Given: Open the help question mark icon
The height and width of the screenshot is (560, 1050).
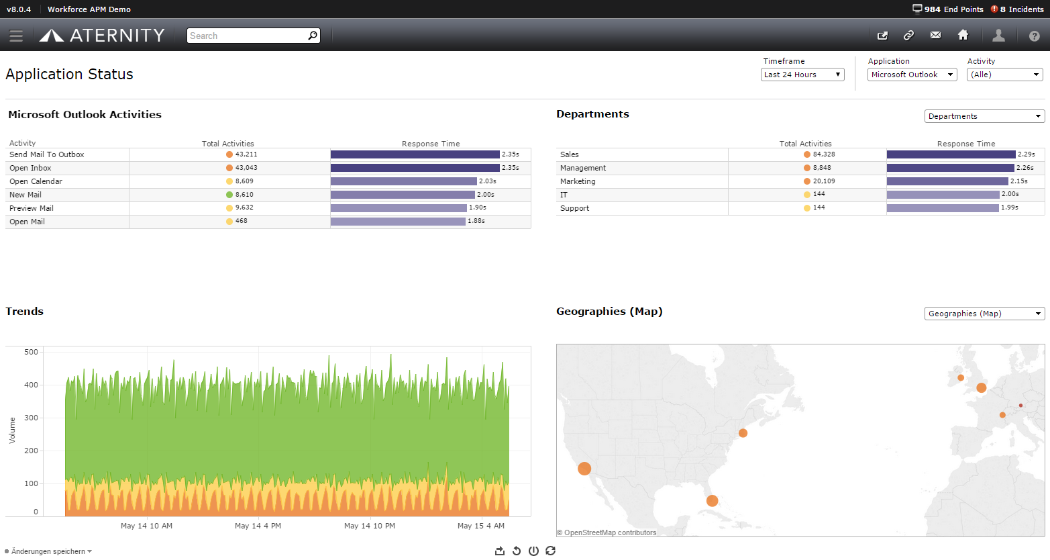Looking at the screenshot, I should coord(1035,36).
